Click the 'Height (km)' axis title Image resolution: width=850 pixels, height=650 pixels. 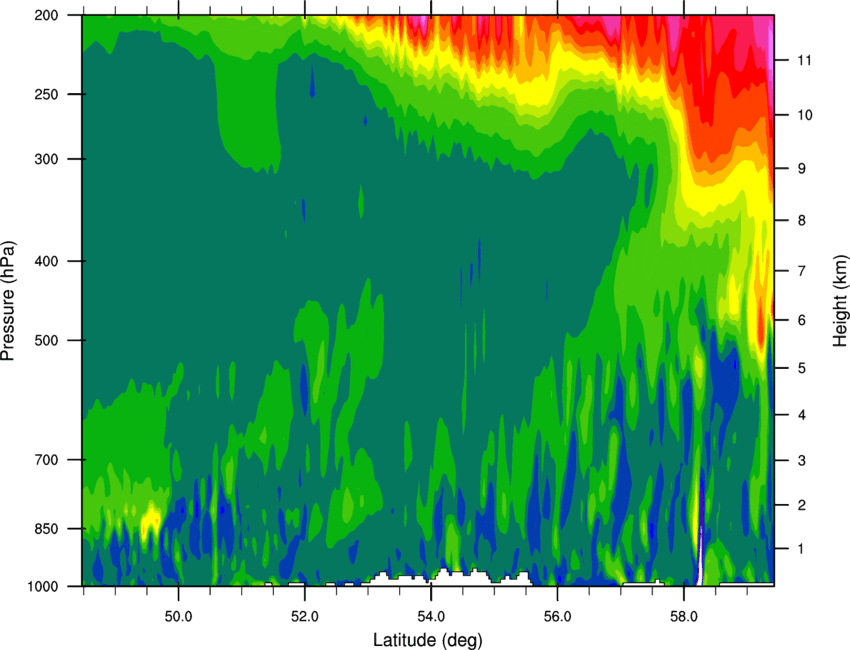pos(840,301)
